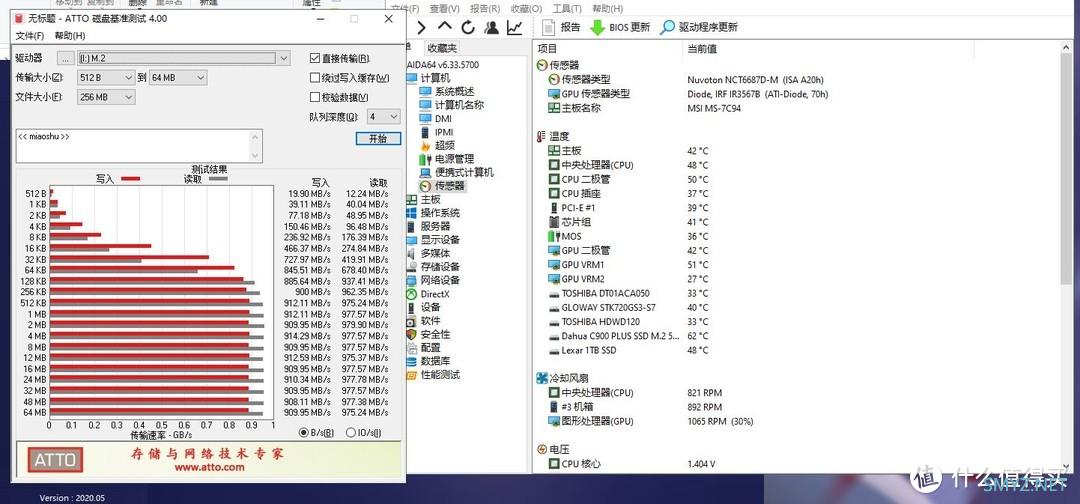
Task: Click 设备 node in AIDA64 tree
Action: [423, 307]
